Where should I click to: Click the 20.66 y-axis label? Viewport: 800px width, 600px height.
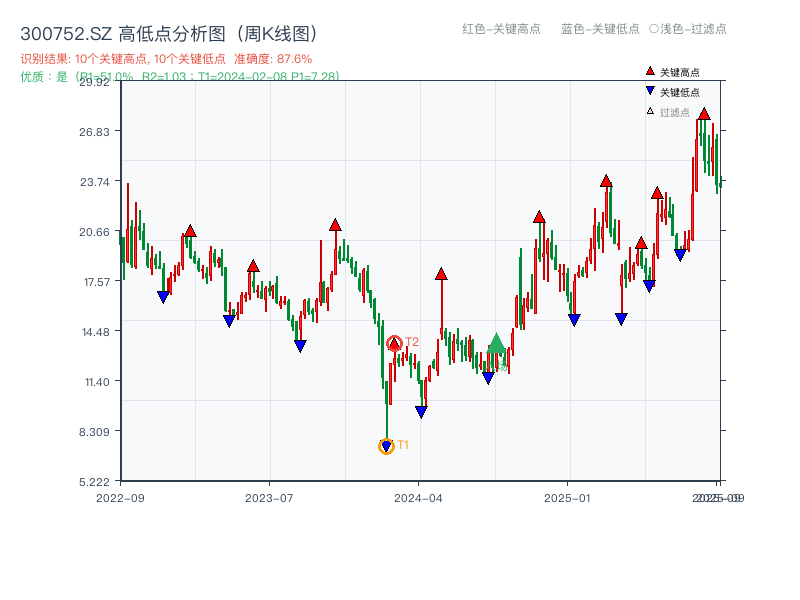[94, 232]
